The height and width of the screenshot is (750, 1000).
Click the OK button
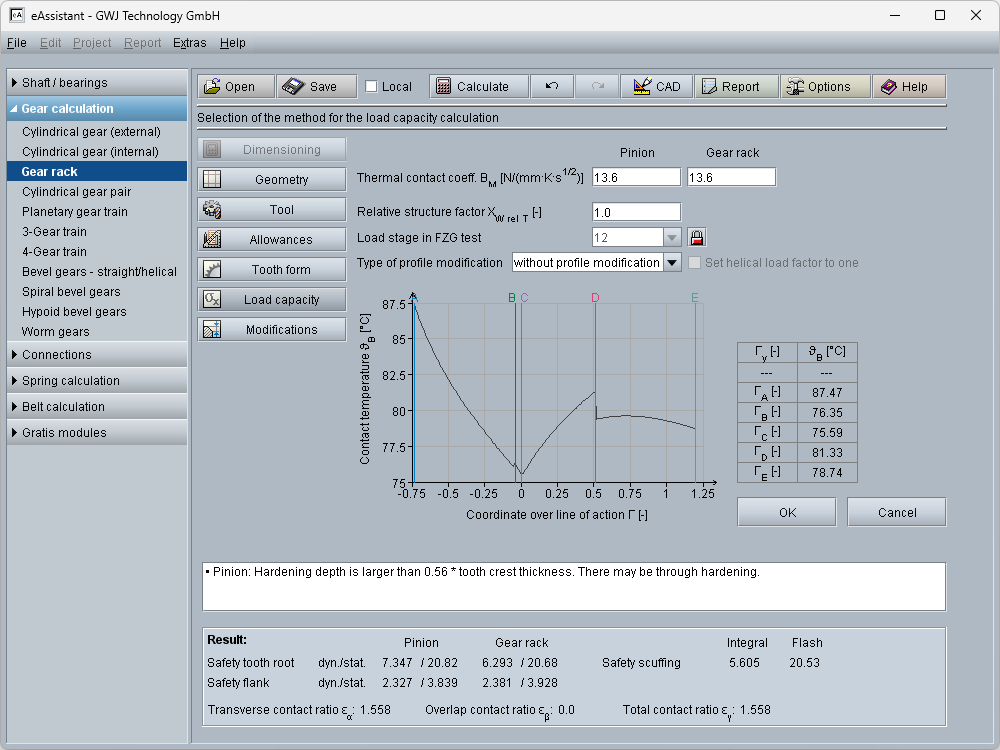point(787,512)
